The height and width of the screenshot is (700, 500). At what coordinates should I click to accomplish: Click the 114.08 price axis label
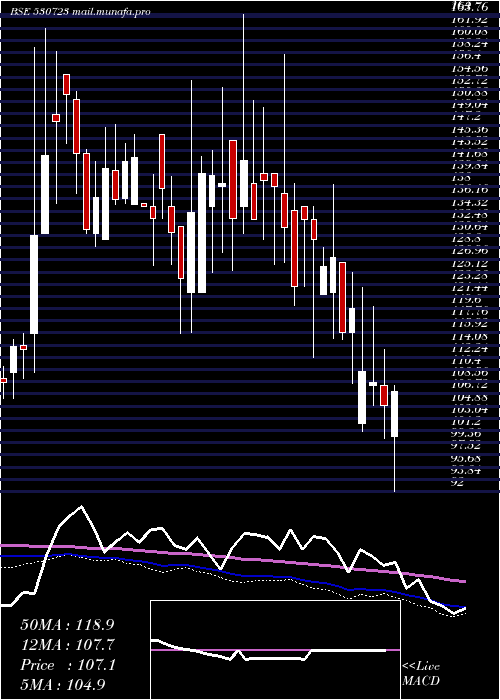coord(471,337)
